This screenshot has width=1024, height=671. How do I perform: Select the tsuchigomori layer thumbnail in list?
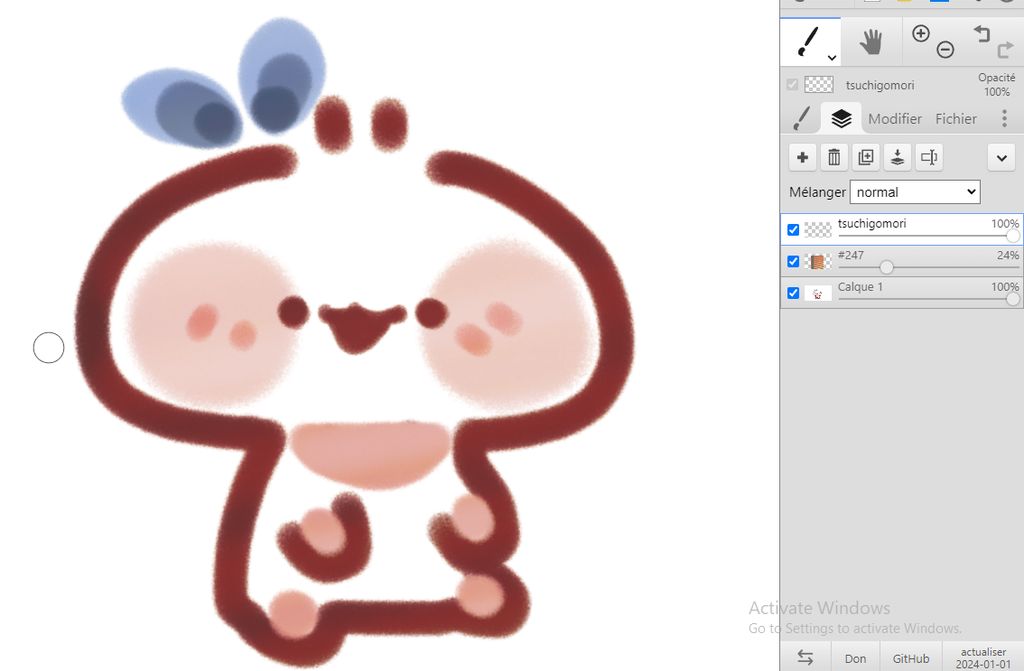click(x=818, y=230)
